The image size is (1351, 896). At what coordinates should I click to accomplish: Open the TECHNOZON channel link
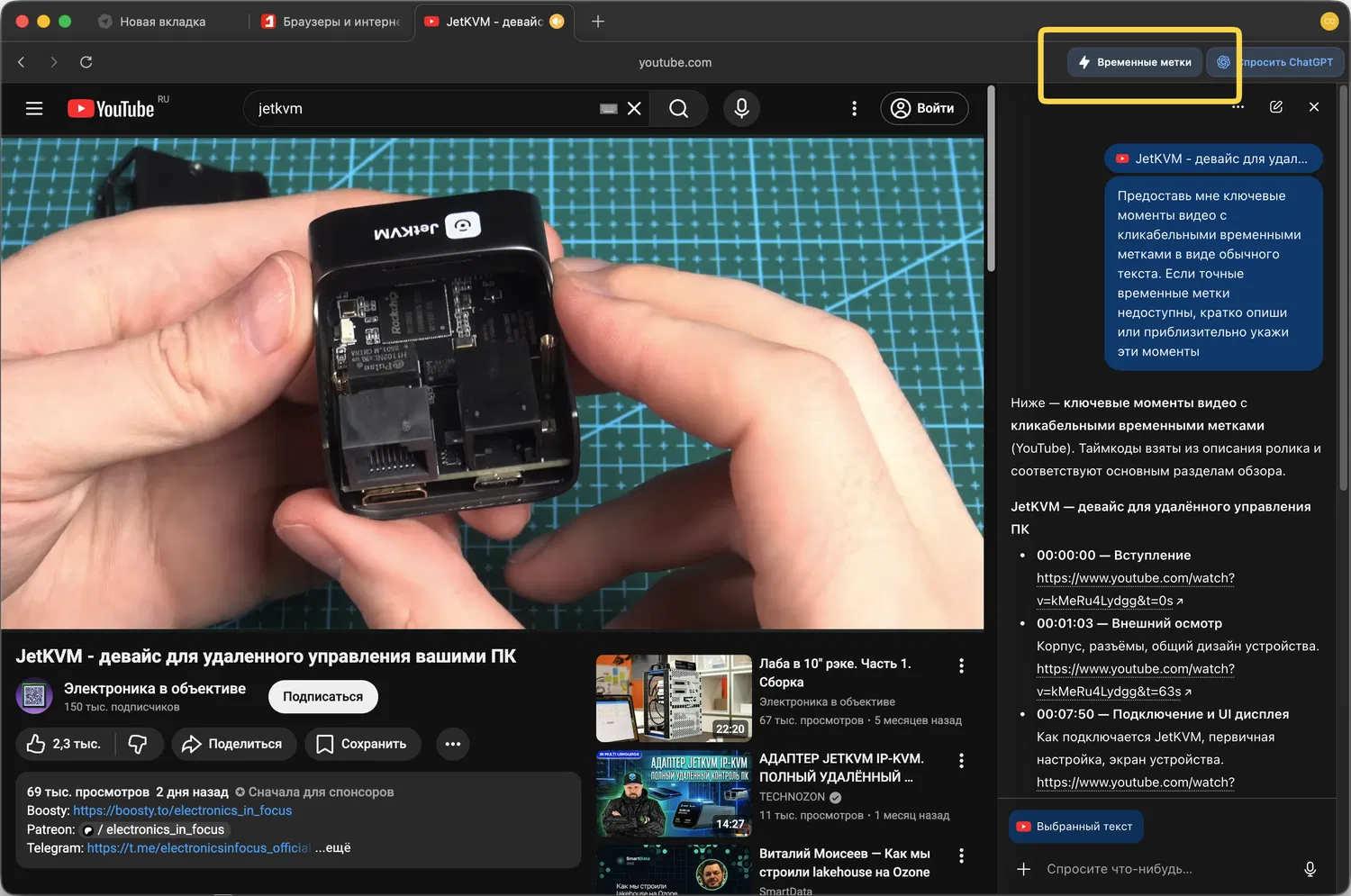[792, 797]
